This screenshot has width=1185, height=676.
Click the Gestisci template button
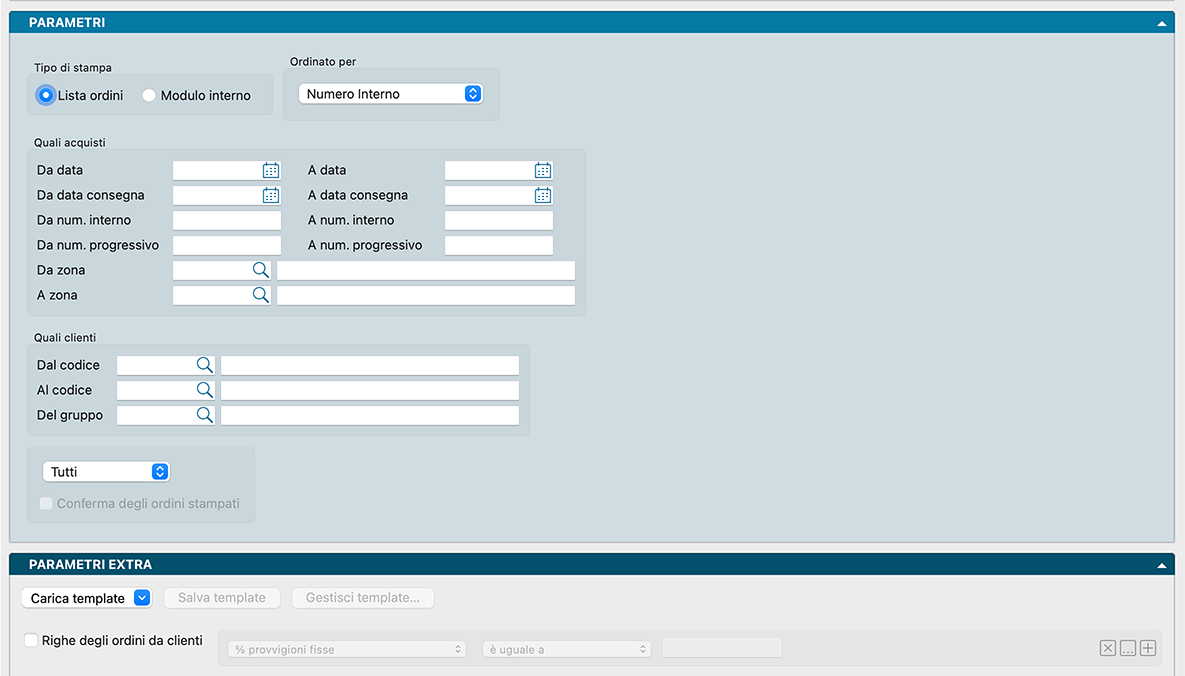coord(363,598)
